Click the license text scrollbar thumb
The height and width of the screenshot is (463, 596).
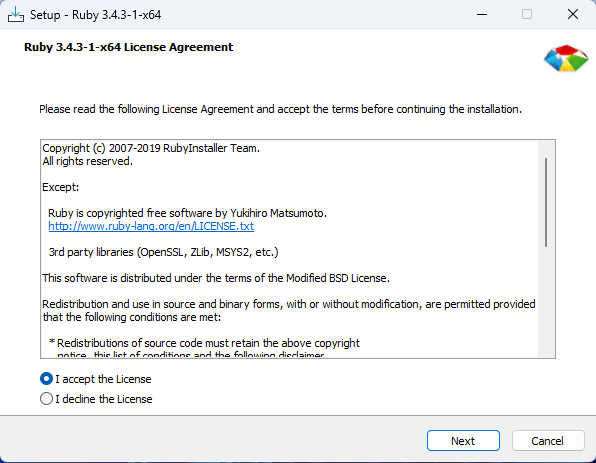tap(546, 202)
